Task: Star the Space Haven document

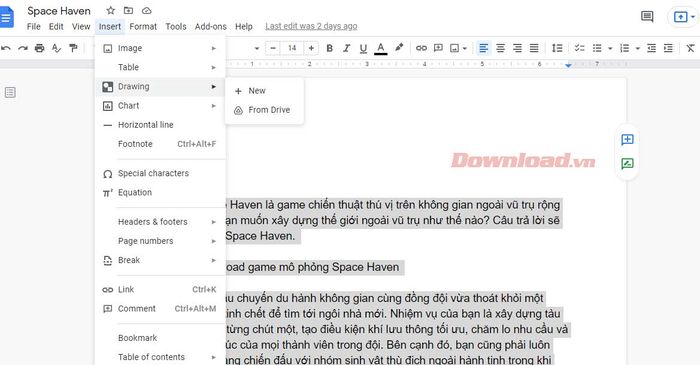Action: point(111,10)
